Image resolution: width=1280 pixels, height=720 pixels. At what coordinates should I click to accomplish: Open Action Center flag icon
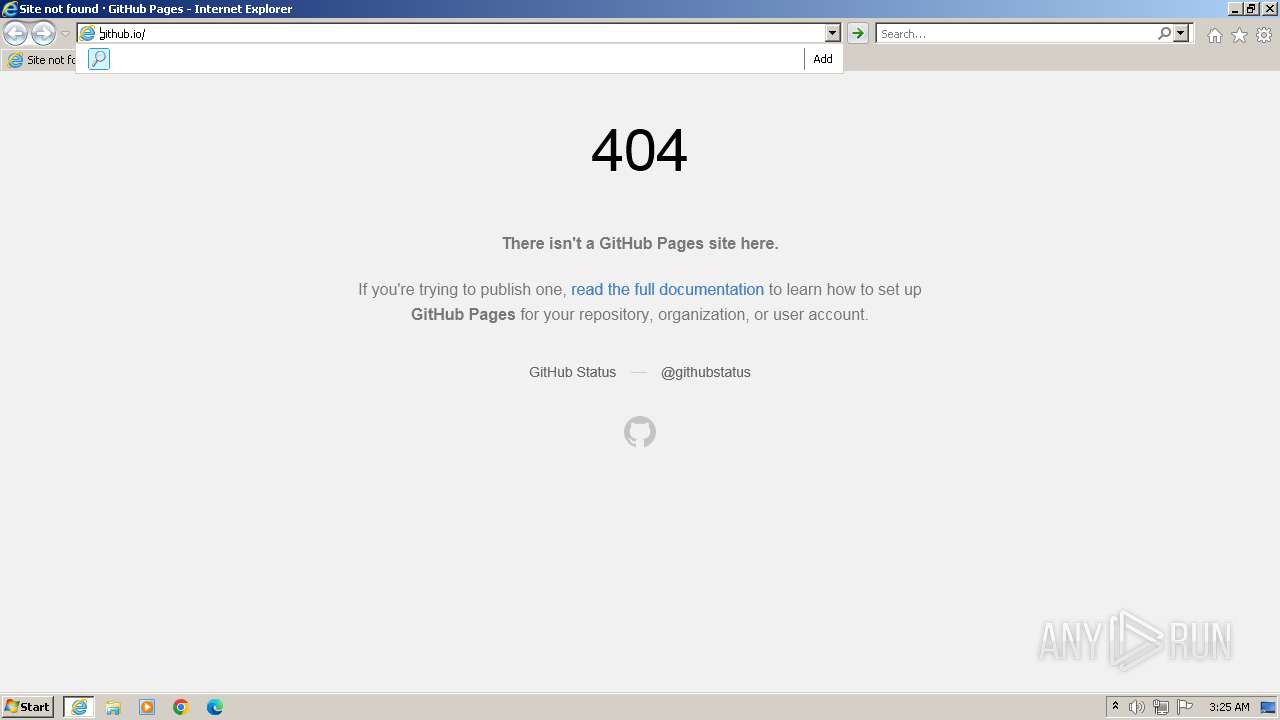click(1185, 707)
